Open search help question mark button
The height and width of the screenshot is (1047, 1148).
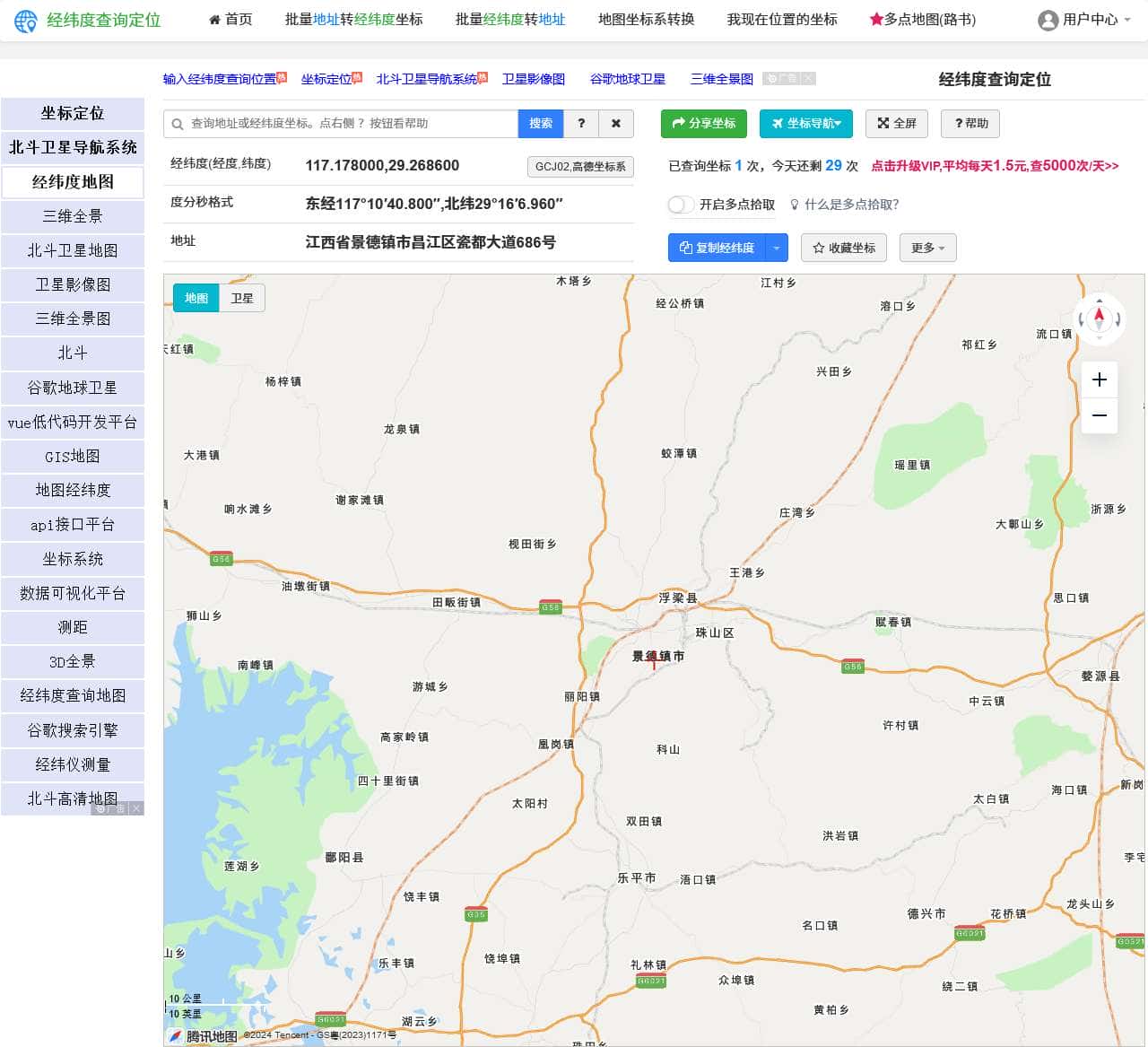click(x=581, y=124)
